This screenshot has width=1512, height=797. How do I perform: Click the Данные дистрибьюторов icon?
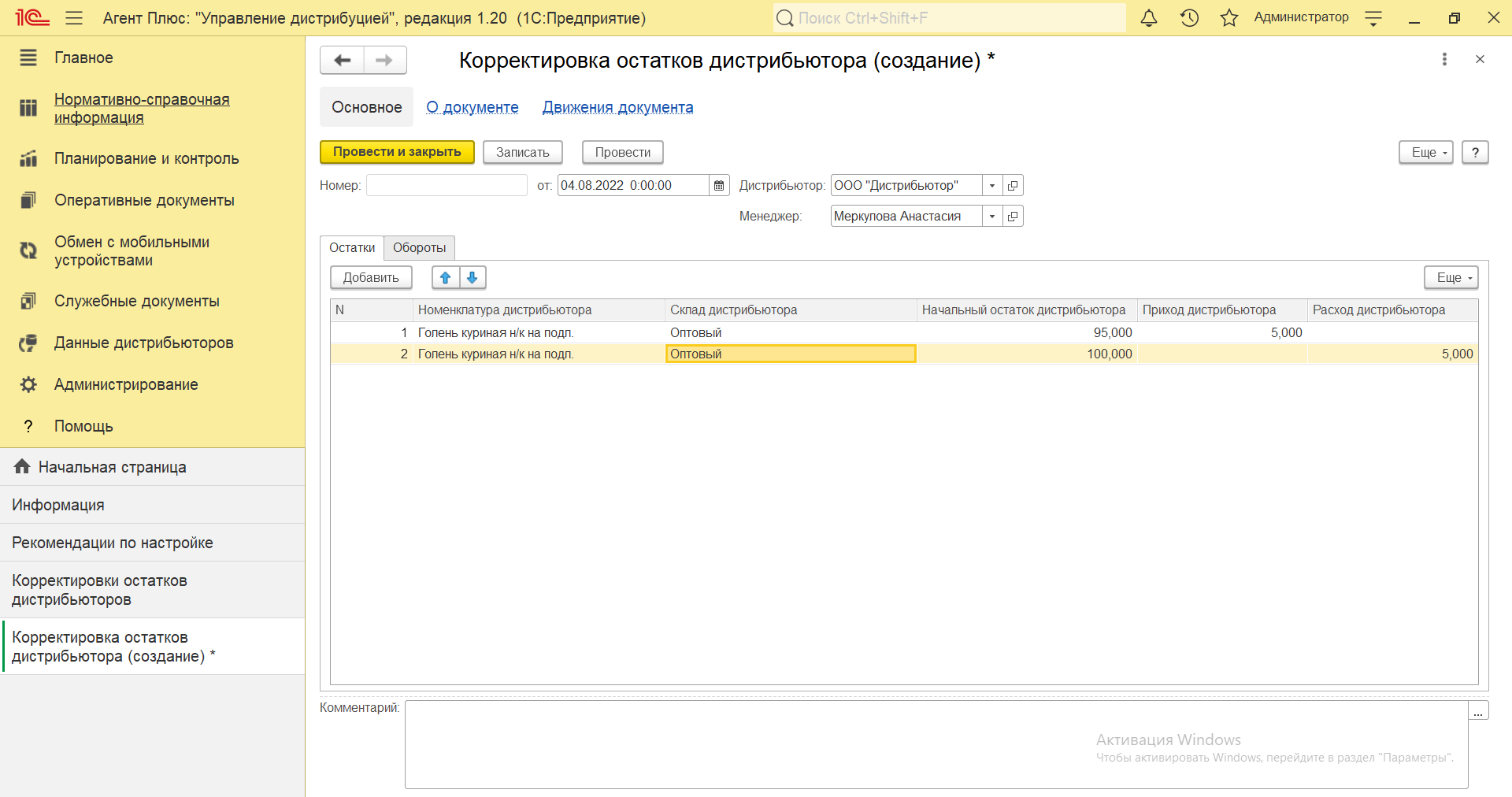pos(28,343)
